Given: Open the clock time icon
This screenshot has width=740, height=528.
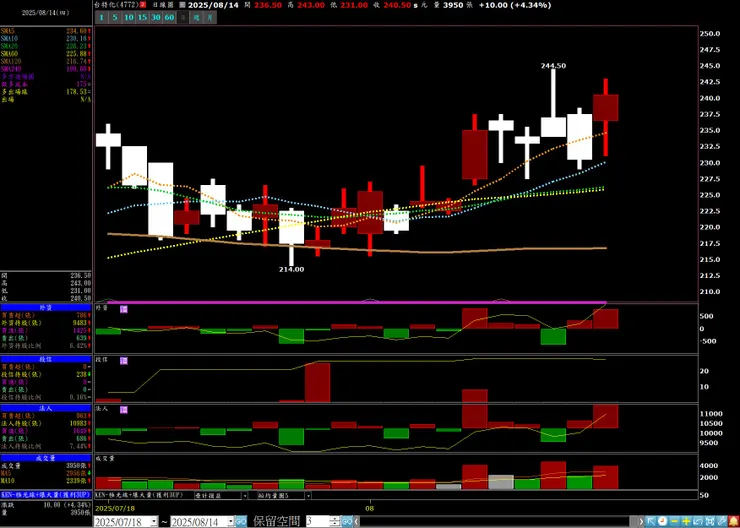Looking at the screenshot, I should pyautogui.click(x=663, y=521).
